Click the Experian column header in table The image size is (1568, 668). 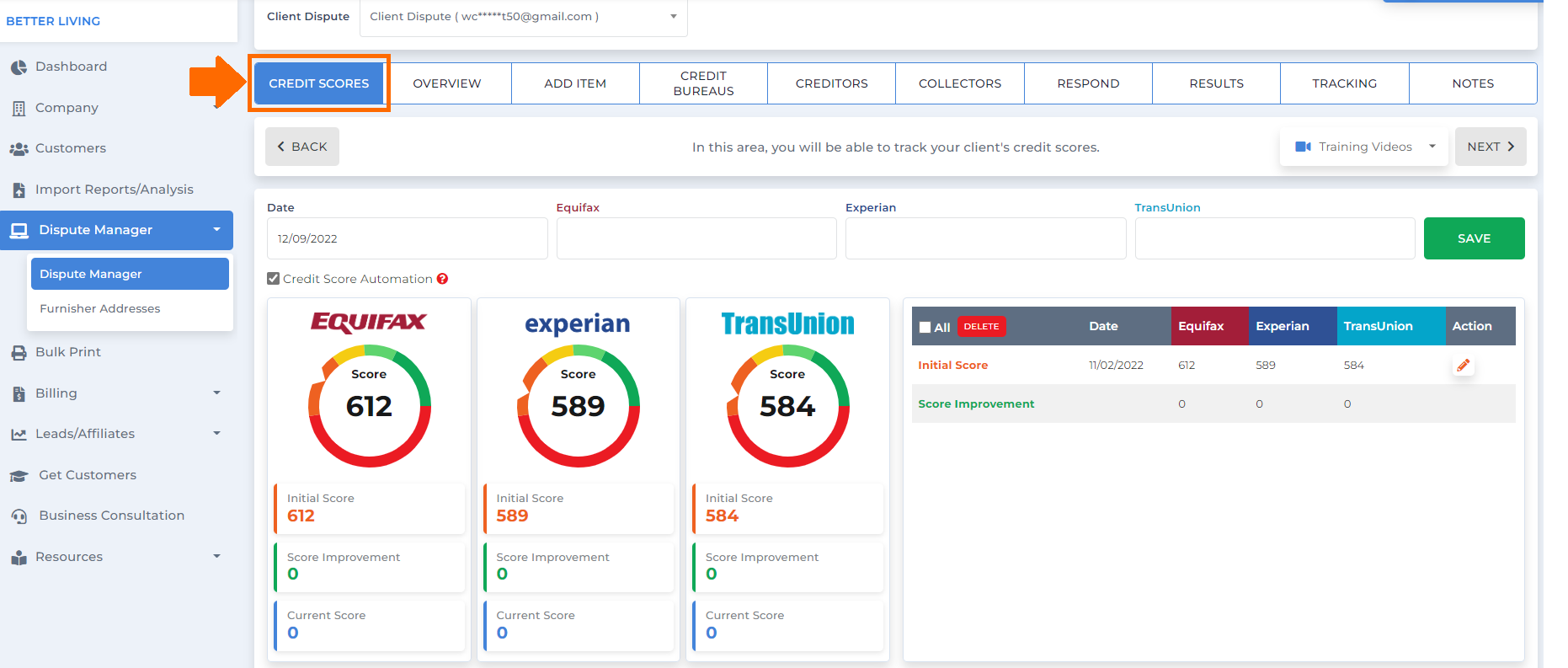tap(1293, 326)
